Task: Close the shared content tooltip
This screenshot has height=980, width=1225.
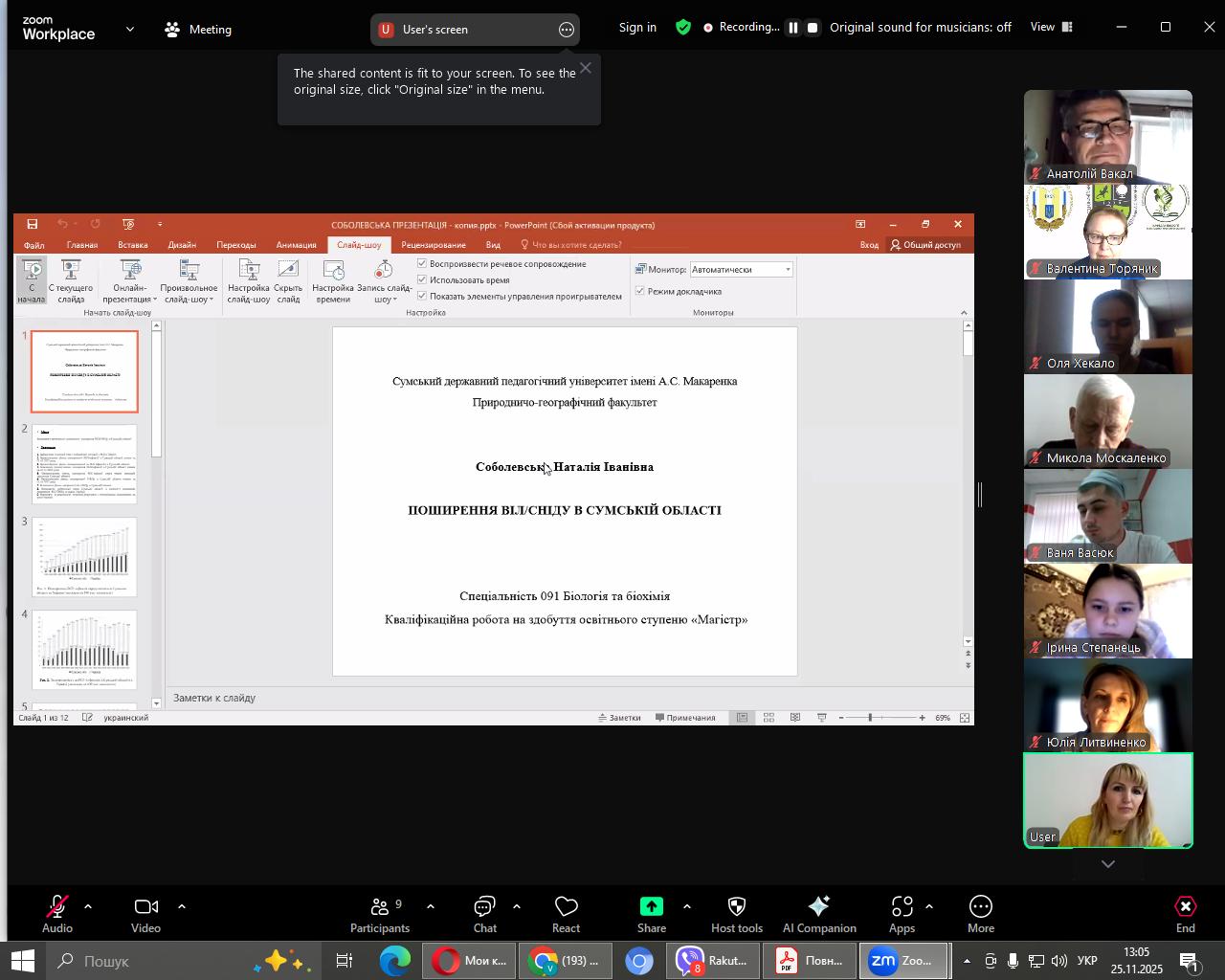Action: click(x=586, y=68)
